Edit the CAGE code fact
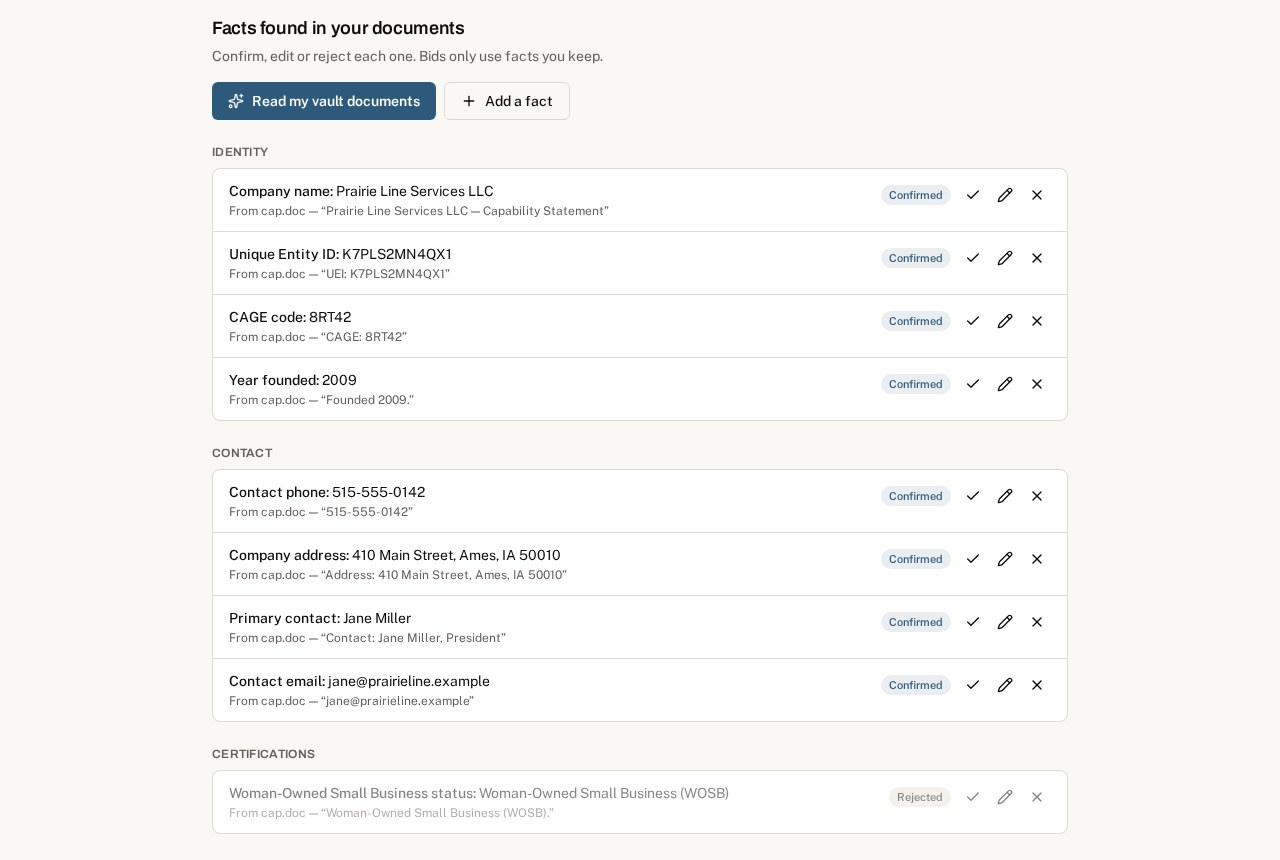This screenshot has height=860, width=1280. (1005, 321)
